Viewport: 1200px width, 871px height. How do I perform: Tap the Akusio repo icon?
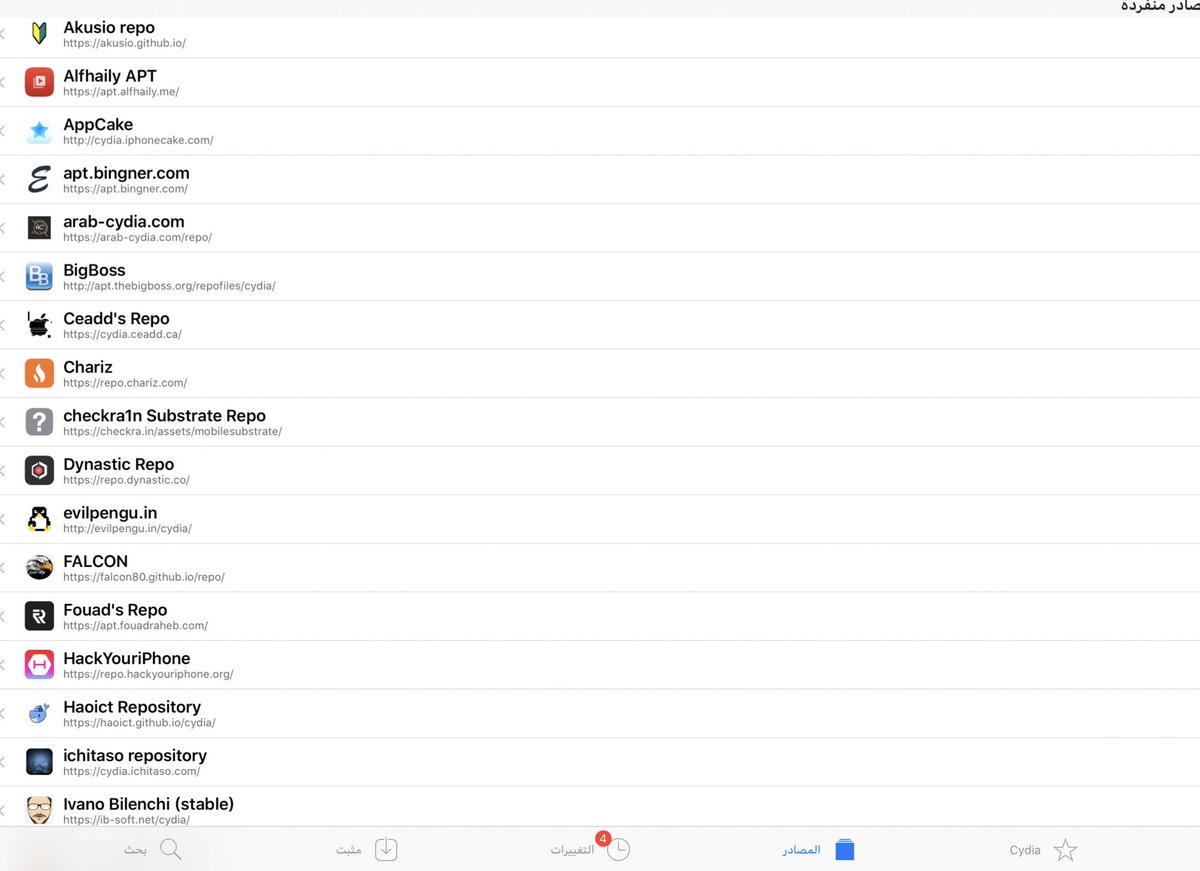39,33
